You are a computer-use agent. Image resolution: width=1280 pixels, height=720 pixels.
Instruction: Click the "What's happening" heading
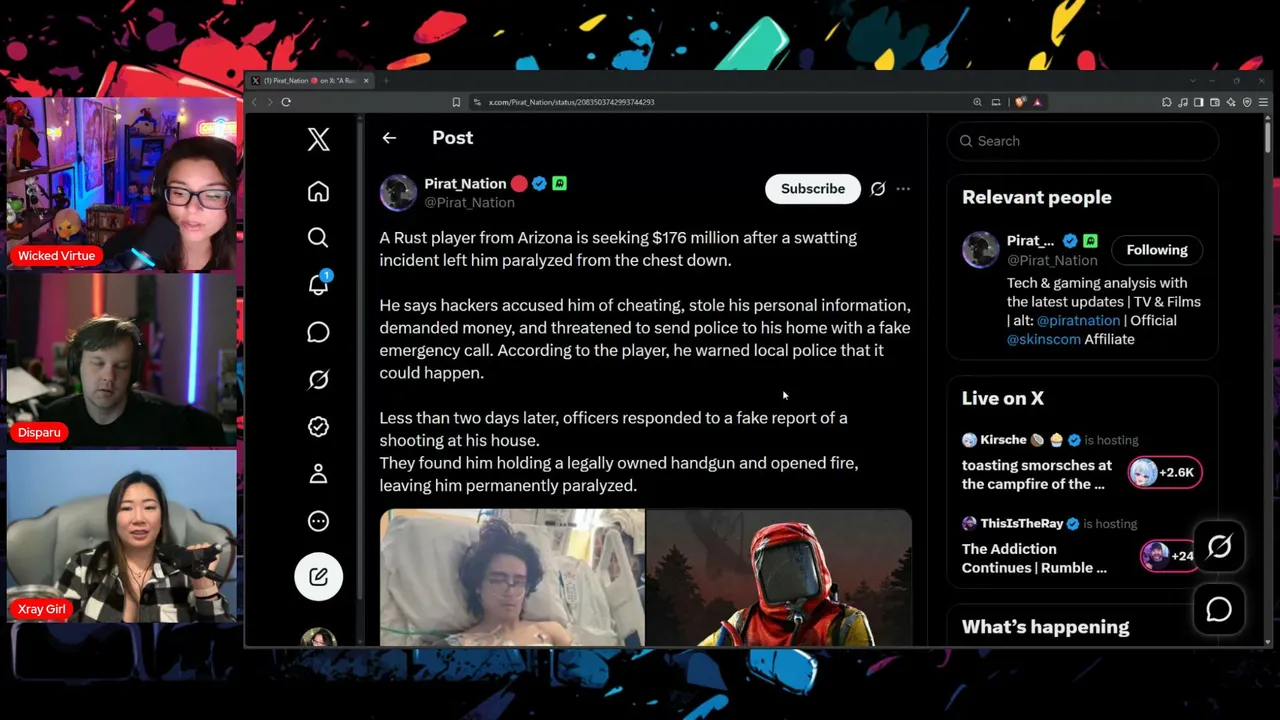[x=1045, y=627]
